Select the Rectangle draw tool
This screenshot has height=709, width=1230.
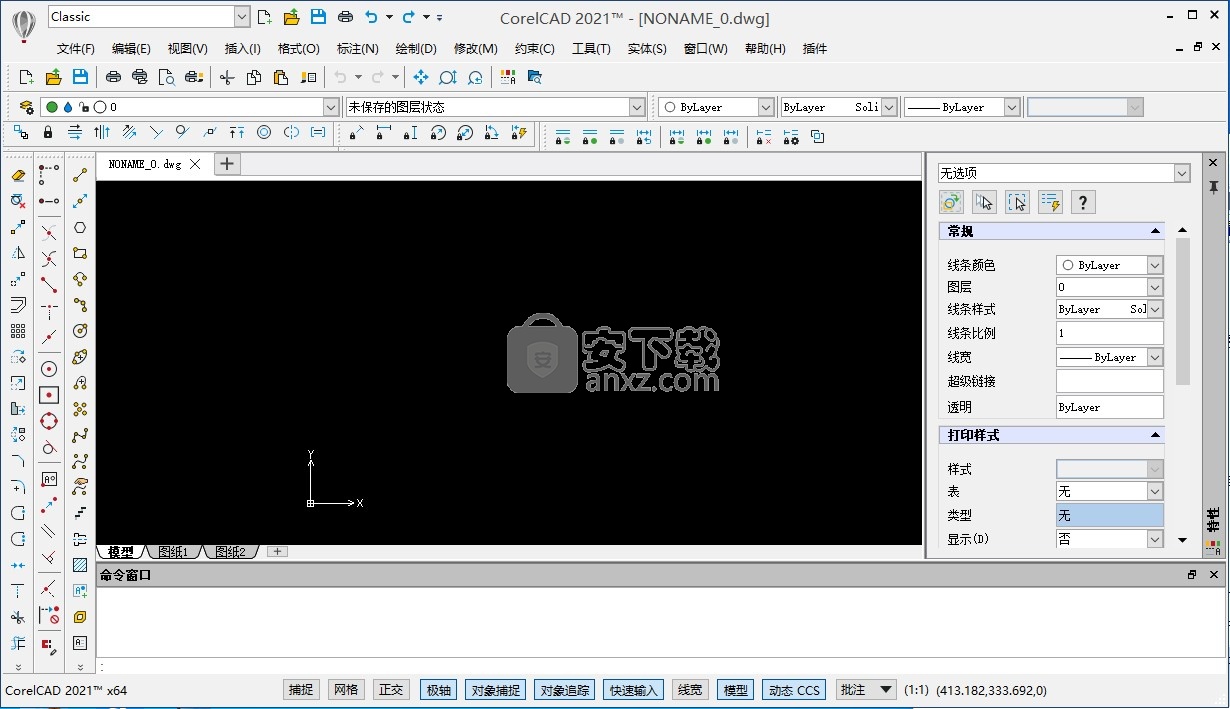(80, 253)
